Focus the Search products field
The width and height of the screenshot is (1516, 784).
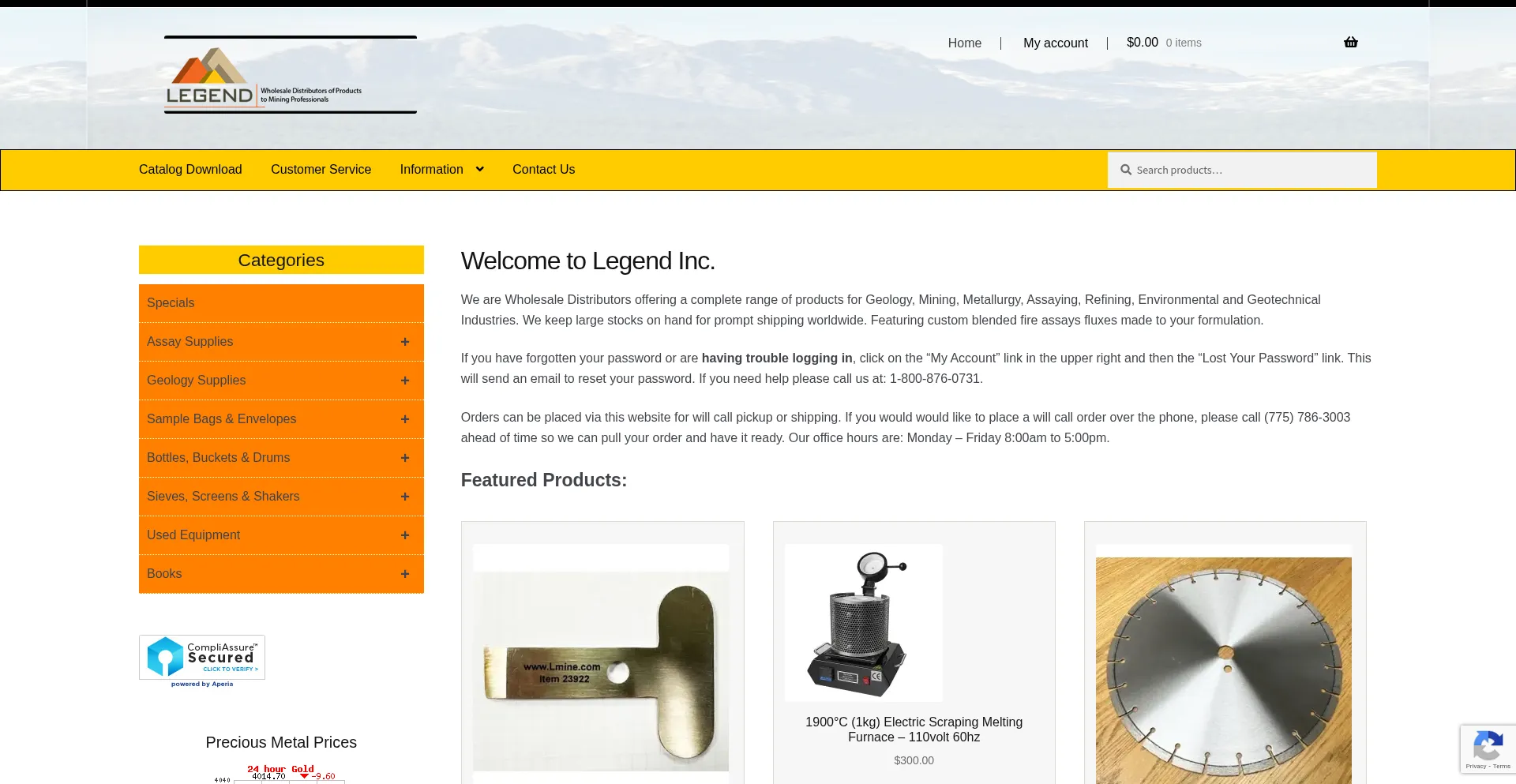coord(1242,170)
